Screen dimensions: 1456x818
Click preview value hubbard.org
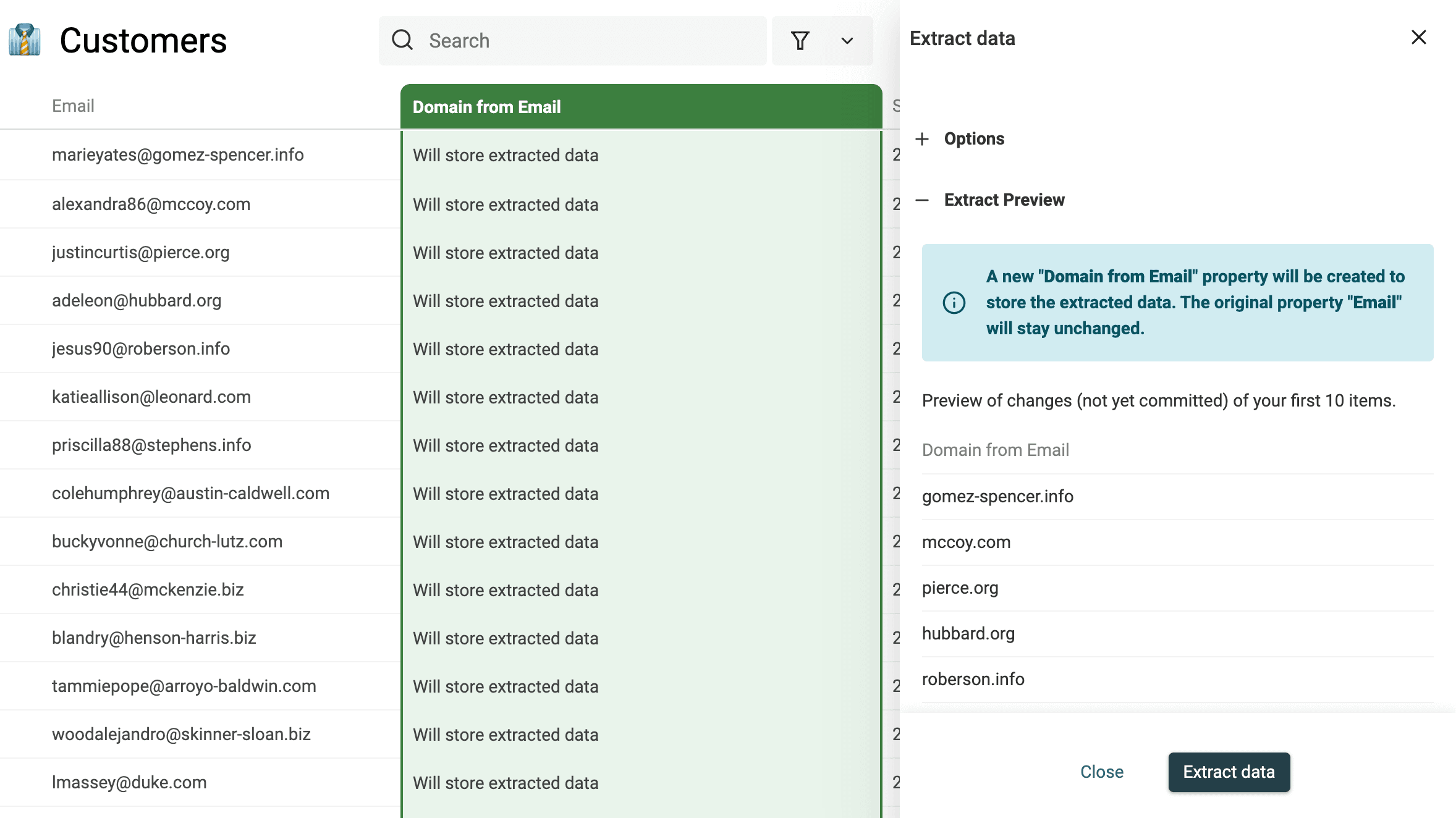(968, 633)
